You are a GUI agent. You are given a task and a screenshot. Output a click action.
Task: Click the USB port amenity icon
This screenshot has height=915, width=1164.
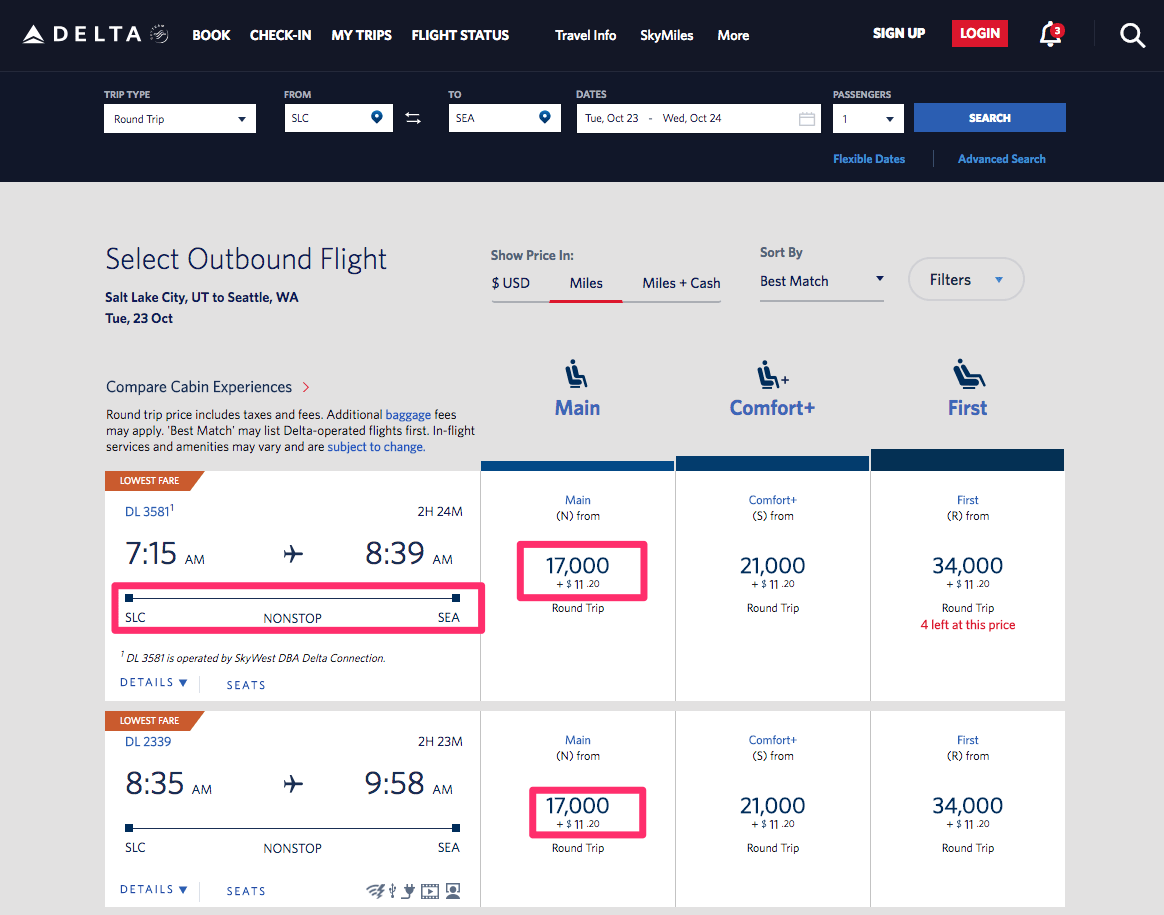coord(392,890)
